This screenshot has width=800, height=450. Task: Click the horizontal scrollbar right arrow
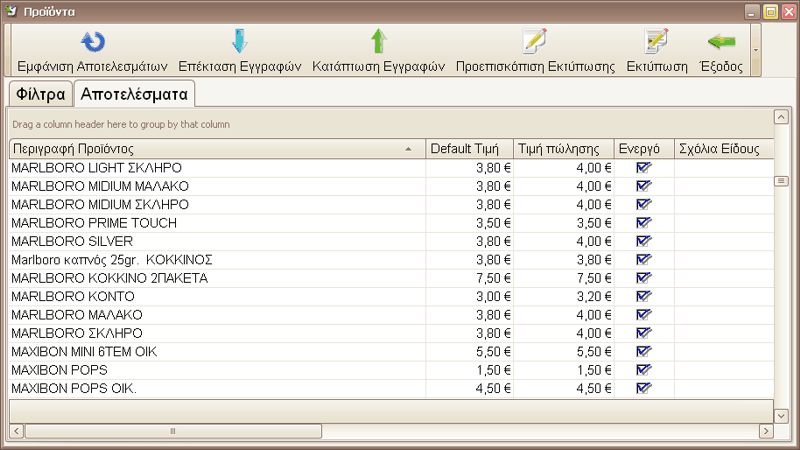(x=766, y=431)
